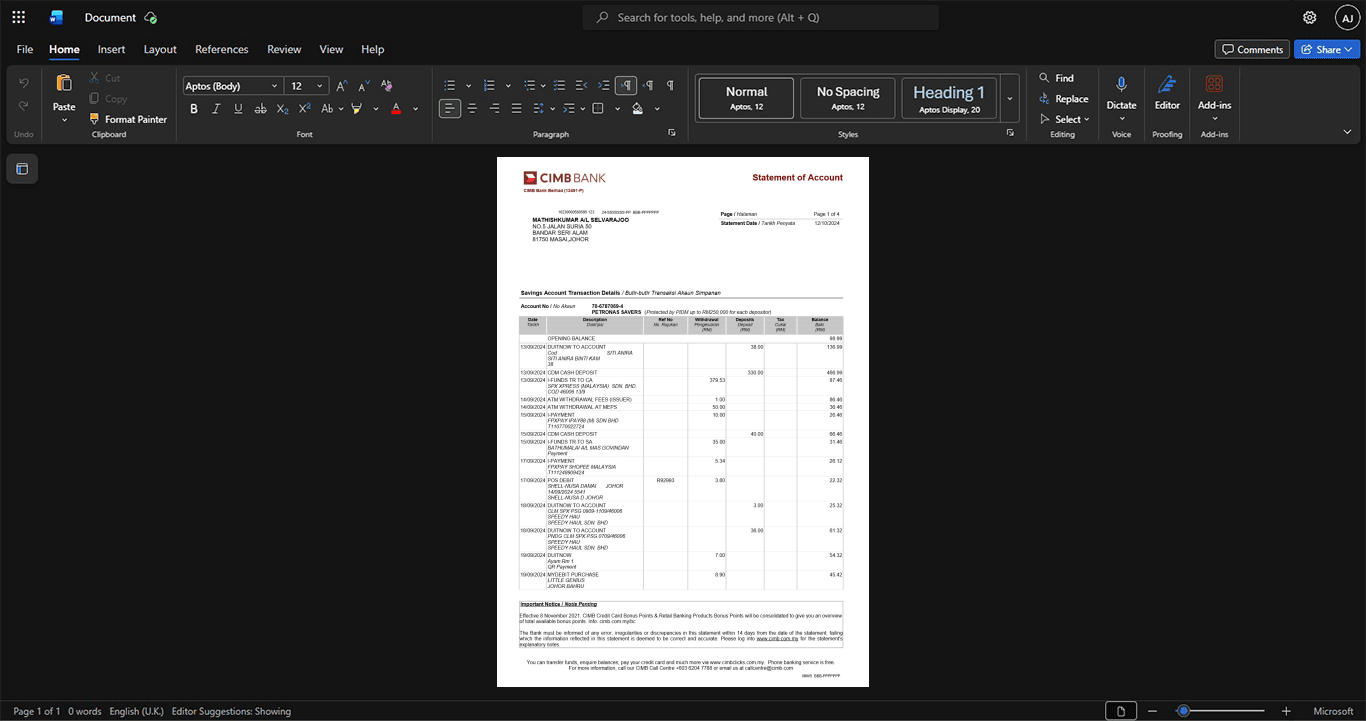Open the Paragraph settings dialog launcher
Screen dimensions: 1366x721
point(672,133)
